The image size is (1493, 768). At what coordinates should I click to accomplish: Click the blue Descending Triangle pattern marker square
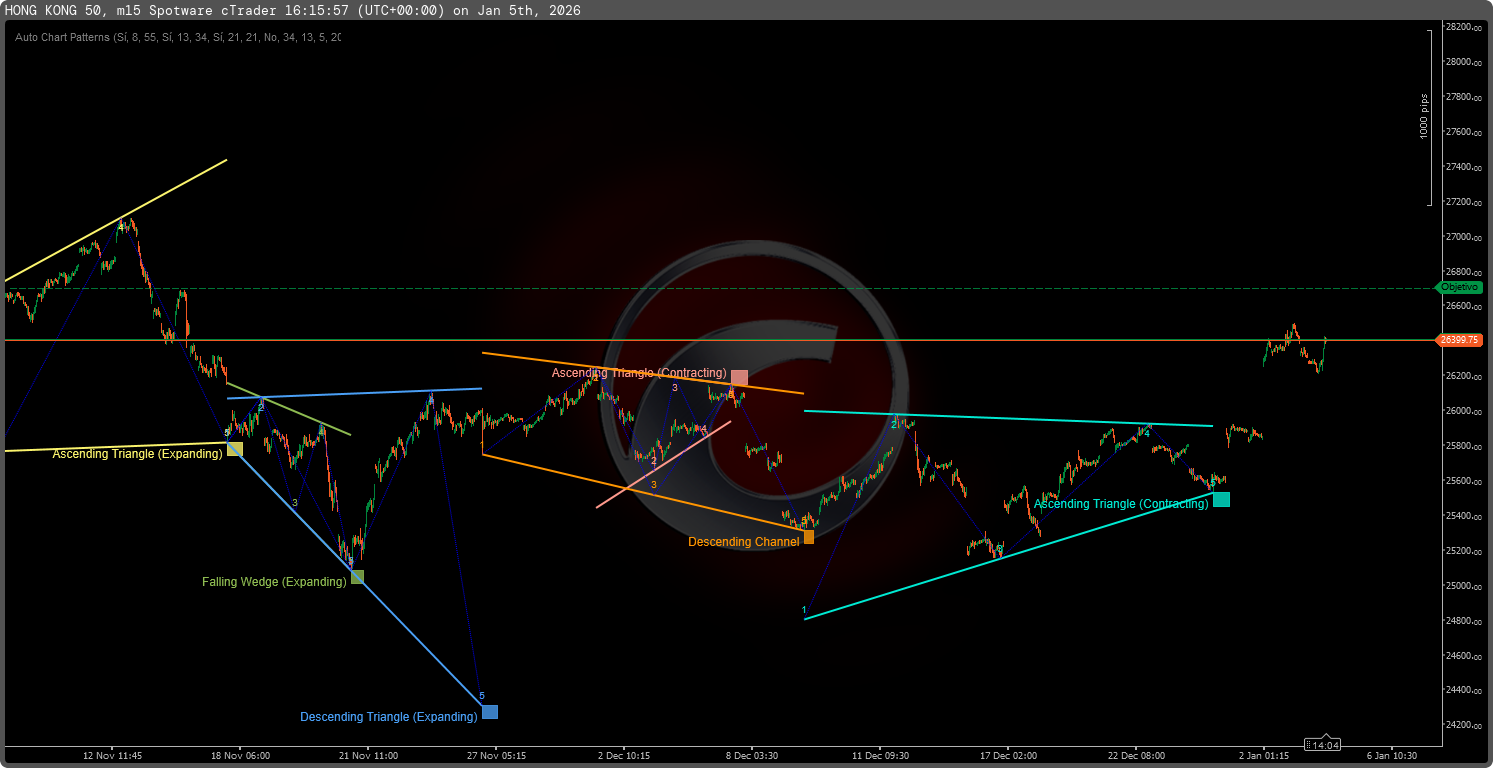pos(489,712)
